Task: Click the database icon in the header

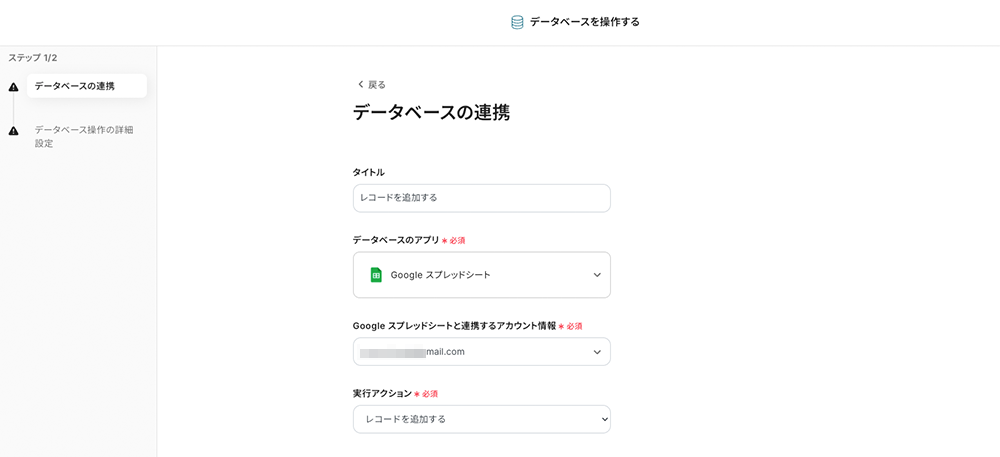Action: [517, 22]
